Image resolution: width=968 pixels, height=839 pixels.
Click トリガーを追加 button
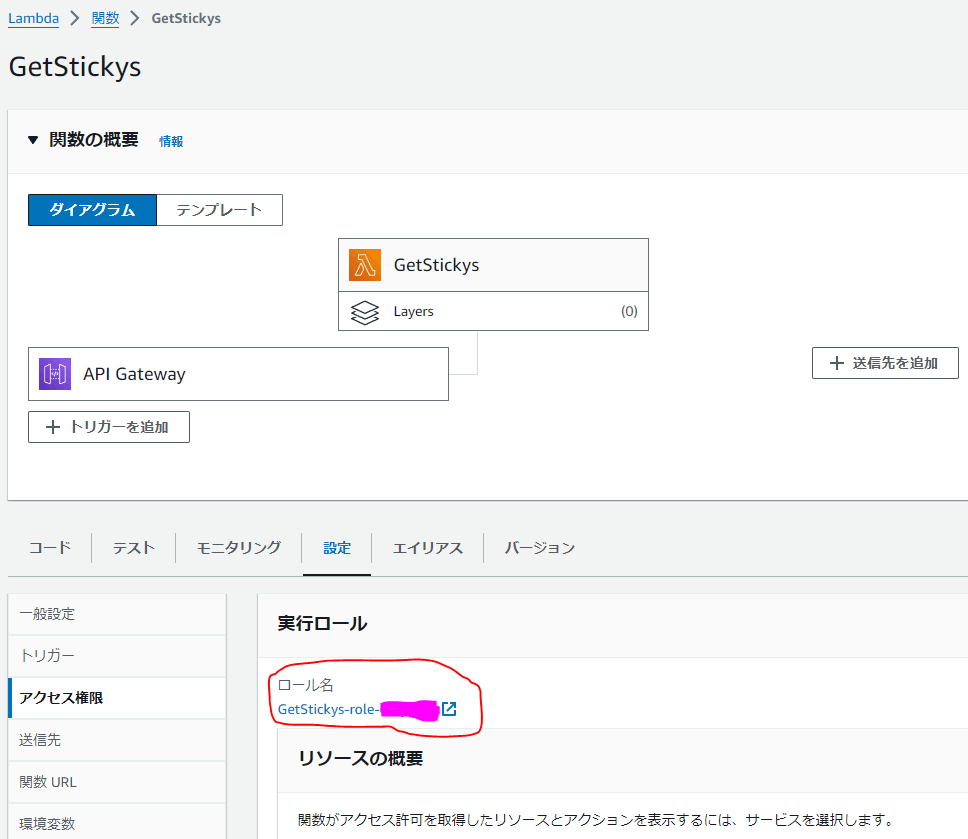click(x=109, y=427)
